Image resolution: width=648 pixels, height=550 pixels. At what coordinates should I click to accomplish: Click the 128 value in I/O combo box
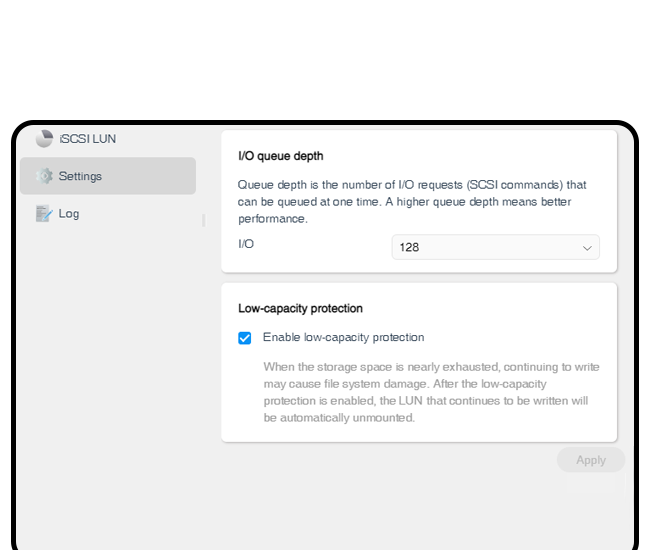[409, 247]
